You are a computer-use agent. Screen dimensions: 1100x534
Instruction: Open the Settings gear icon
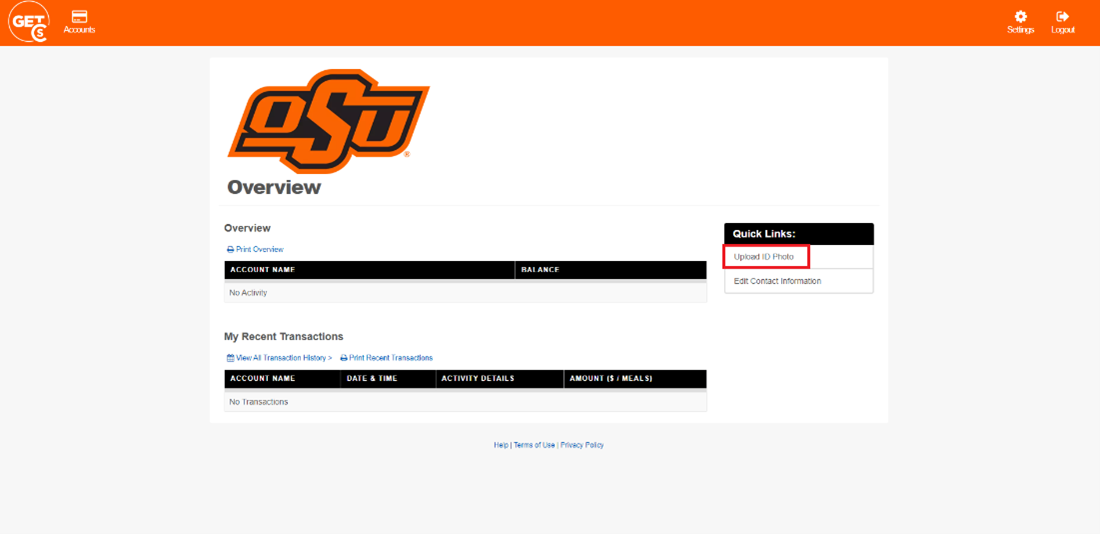[1020, 17]
